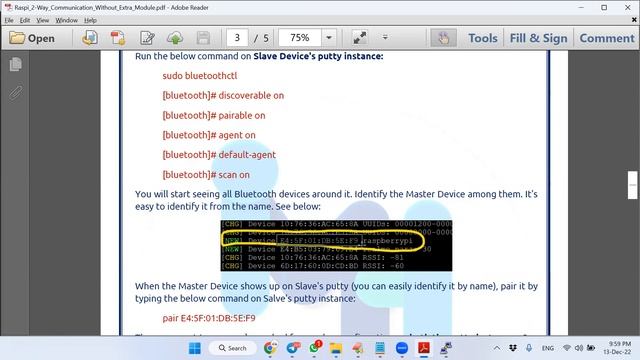Click the Adobe Reader taskbar icon
This screenshot has width=640, height=360.
pos(424,348)
